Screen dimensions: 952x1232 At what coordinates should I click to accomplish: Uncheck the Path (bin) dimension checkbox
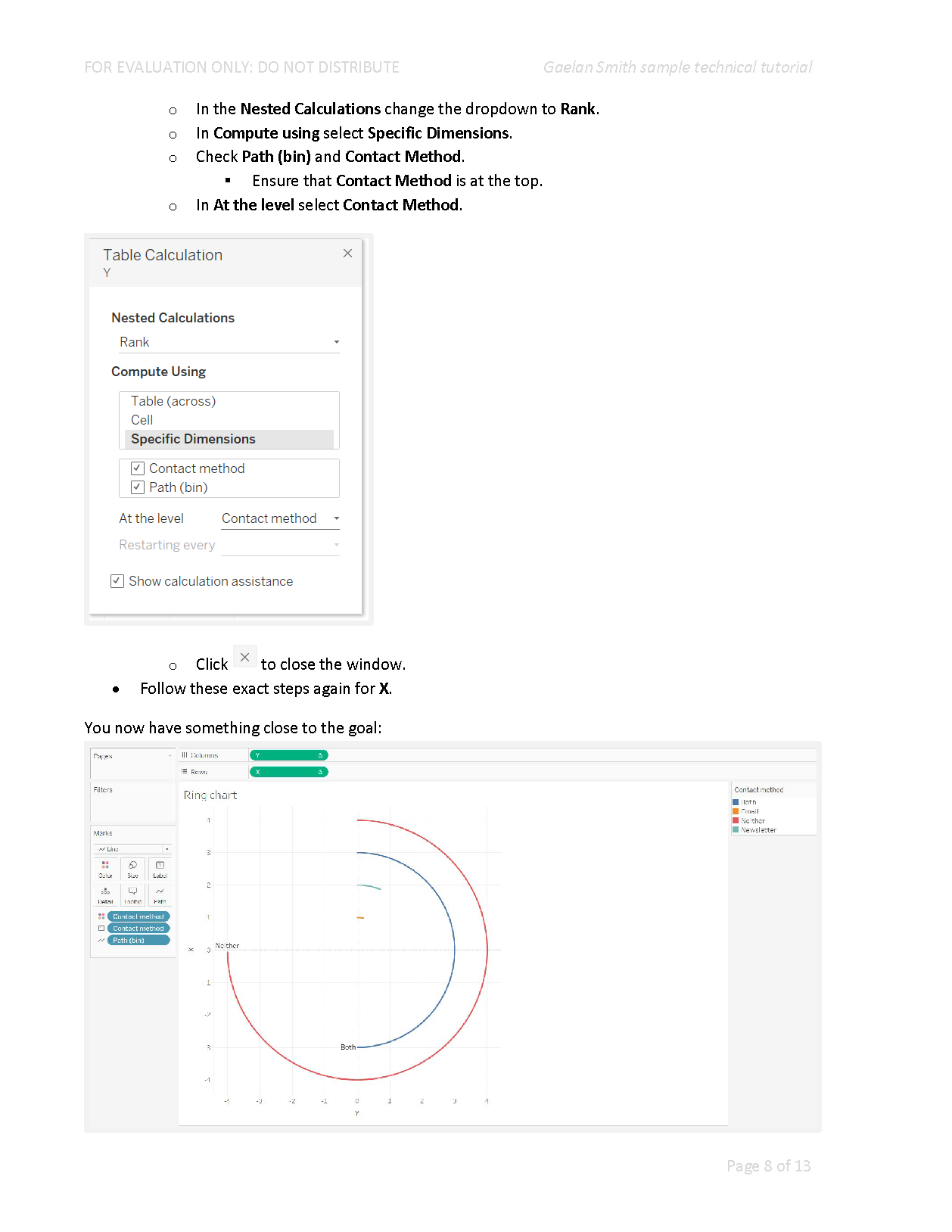click(138, 487)
